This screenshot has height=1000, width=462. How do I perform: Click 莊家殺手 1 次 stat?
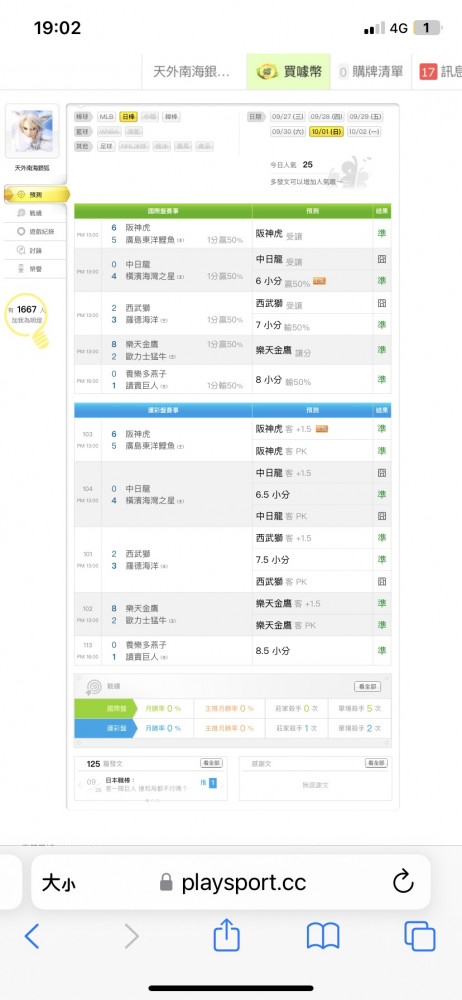pos(297,728)
